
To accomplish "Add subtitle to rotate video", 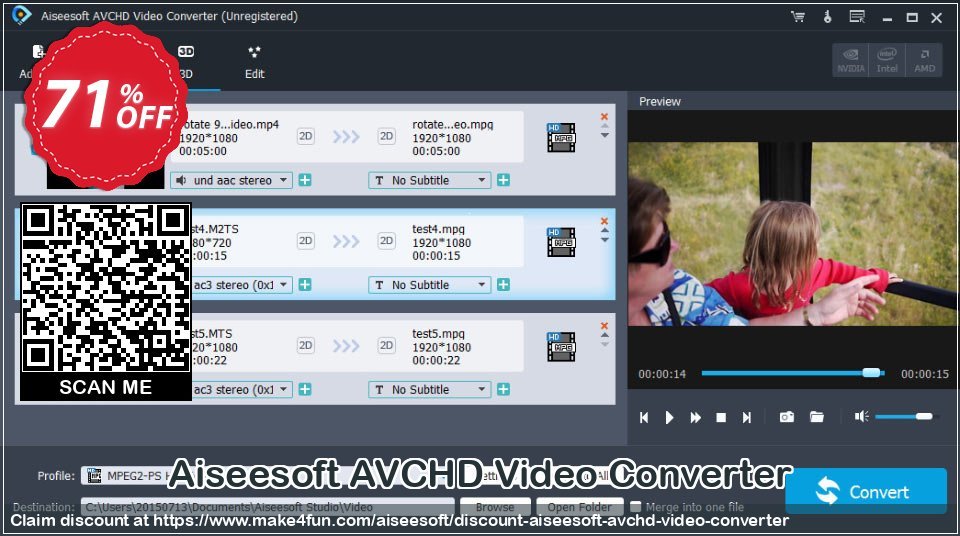I will (x=503, y=180).
